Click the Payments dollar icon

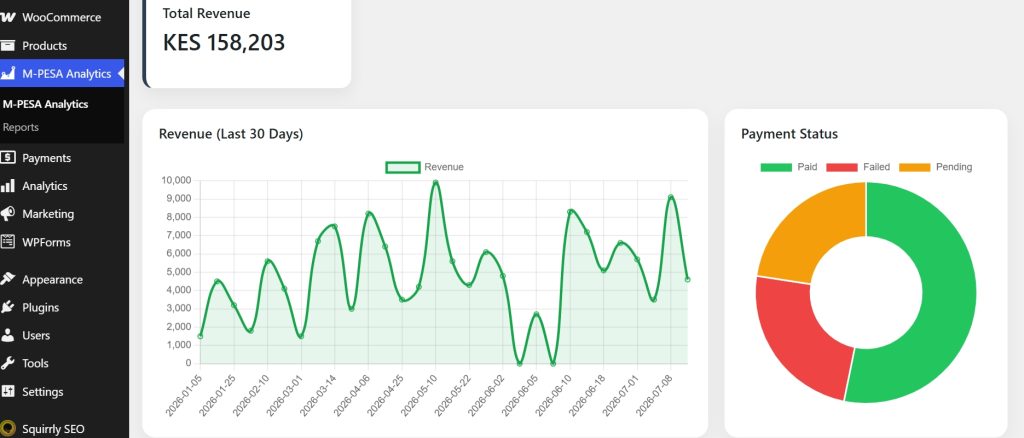tap(7, 158)
